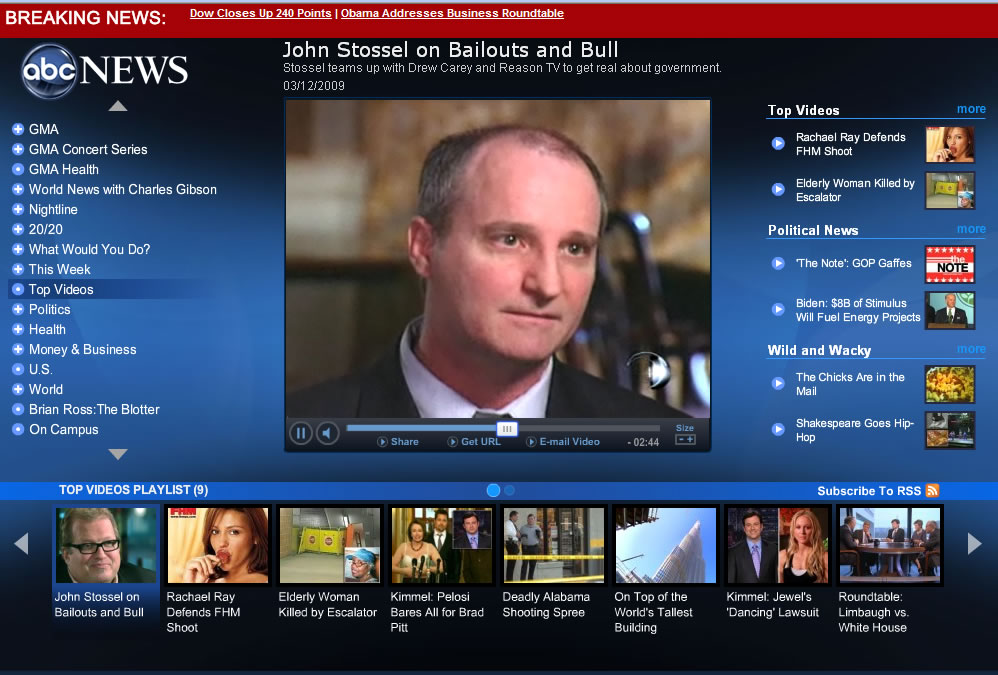Select the GMA Health category
The image size is (998, 675).
point(64,169)
